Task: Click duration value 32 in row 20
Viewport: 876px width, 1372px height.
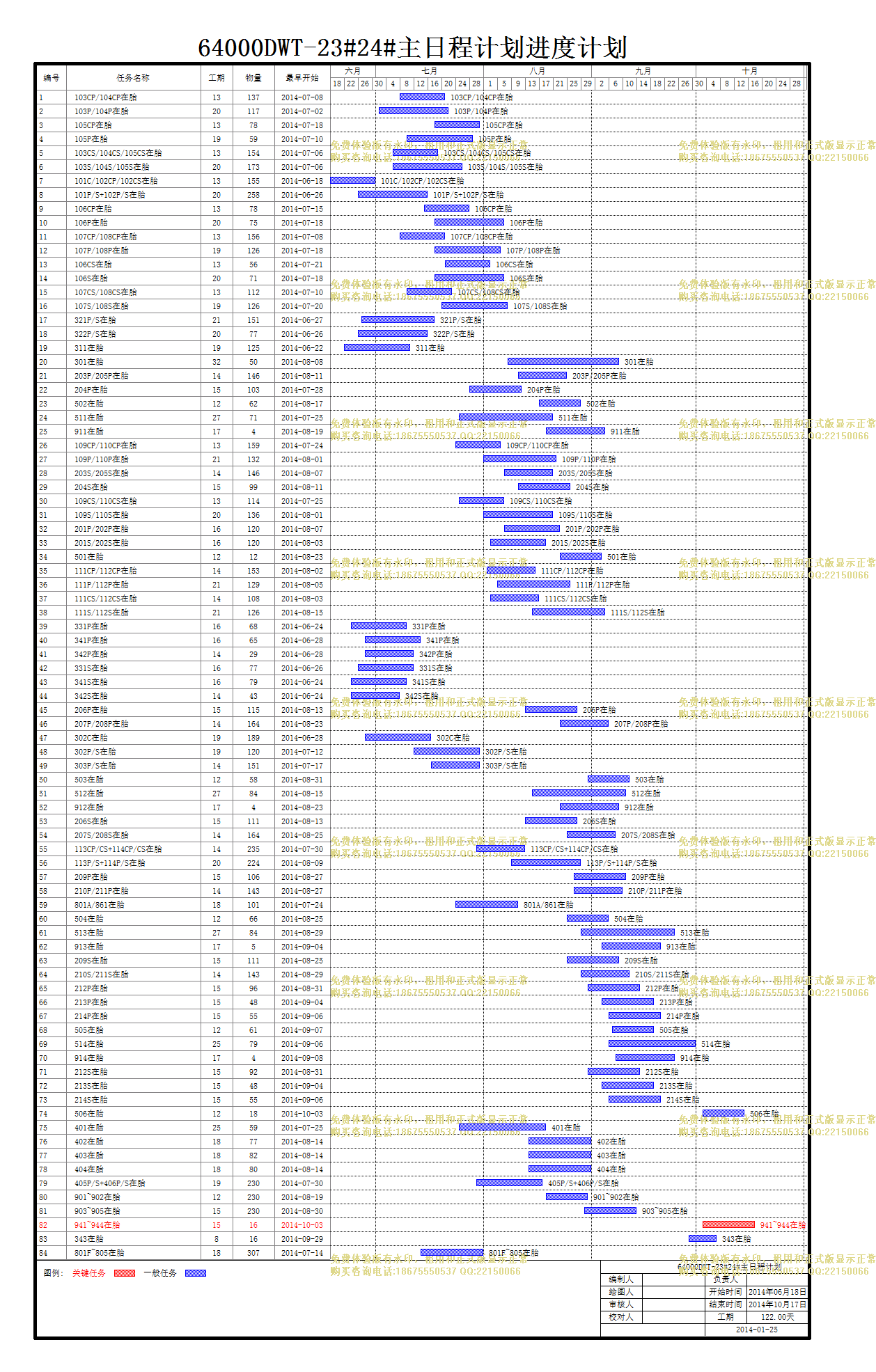Action: pyautogui.click(x=217, y=362)
